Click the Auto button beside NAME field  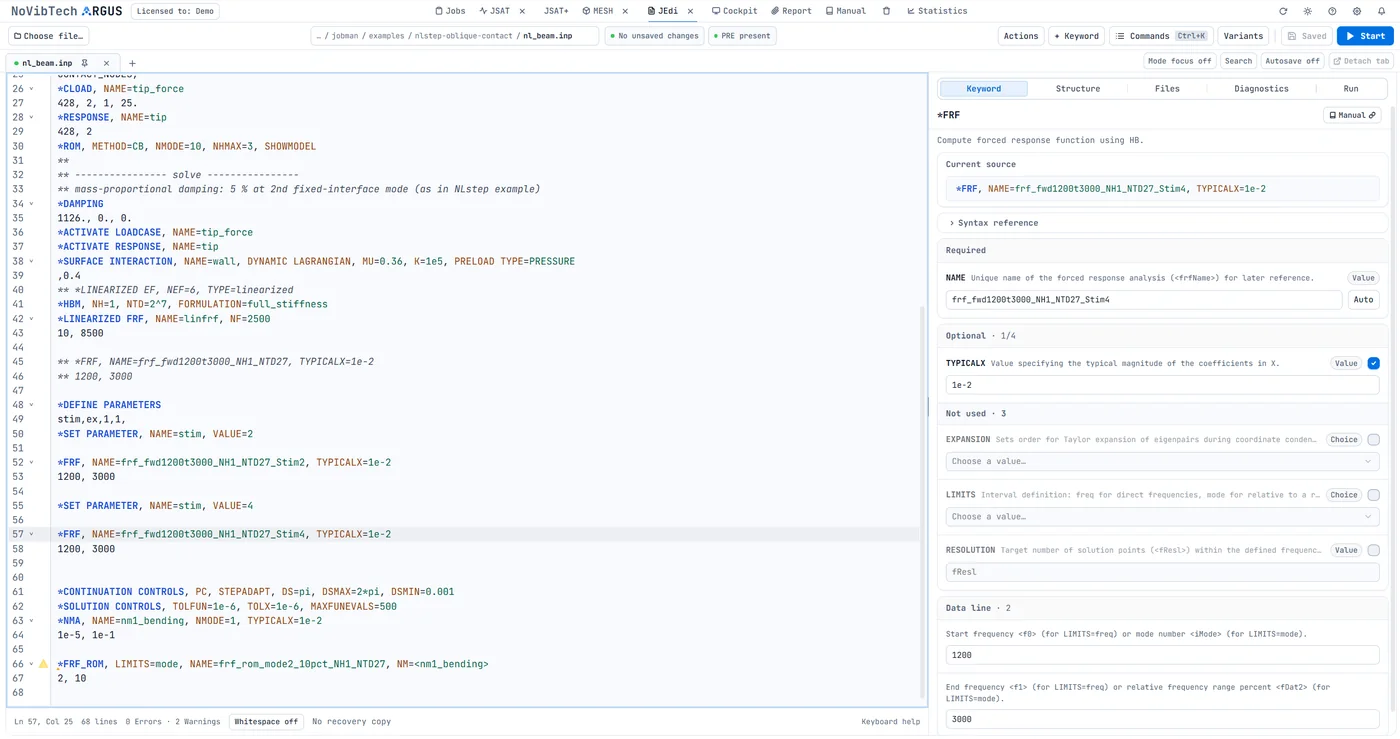(1363, 299)
